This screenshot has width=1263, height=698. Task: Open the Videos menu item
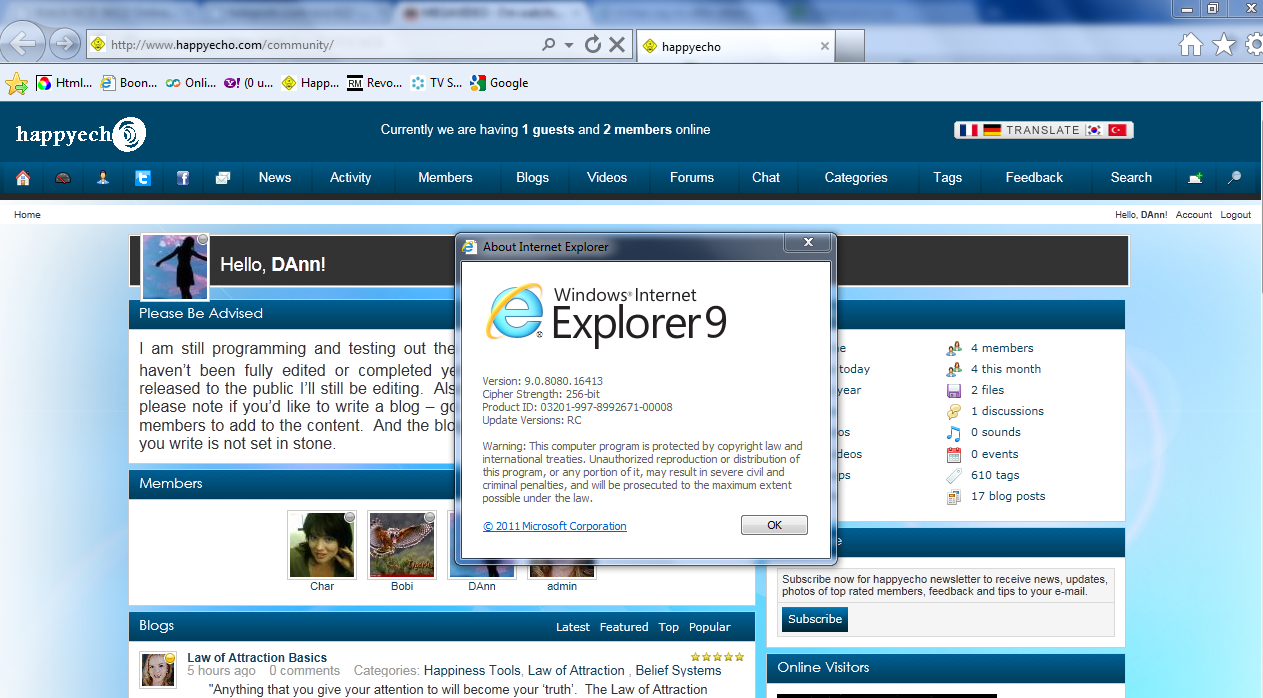[x=607, y=177]
